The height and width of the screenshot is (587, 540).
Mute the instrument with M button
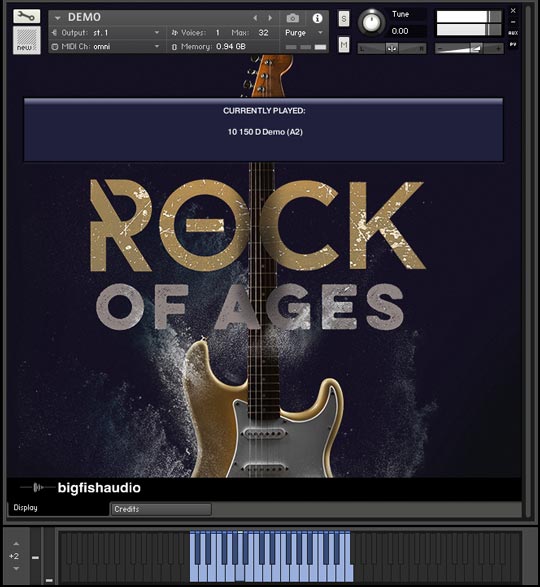pos(344,45)
